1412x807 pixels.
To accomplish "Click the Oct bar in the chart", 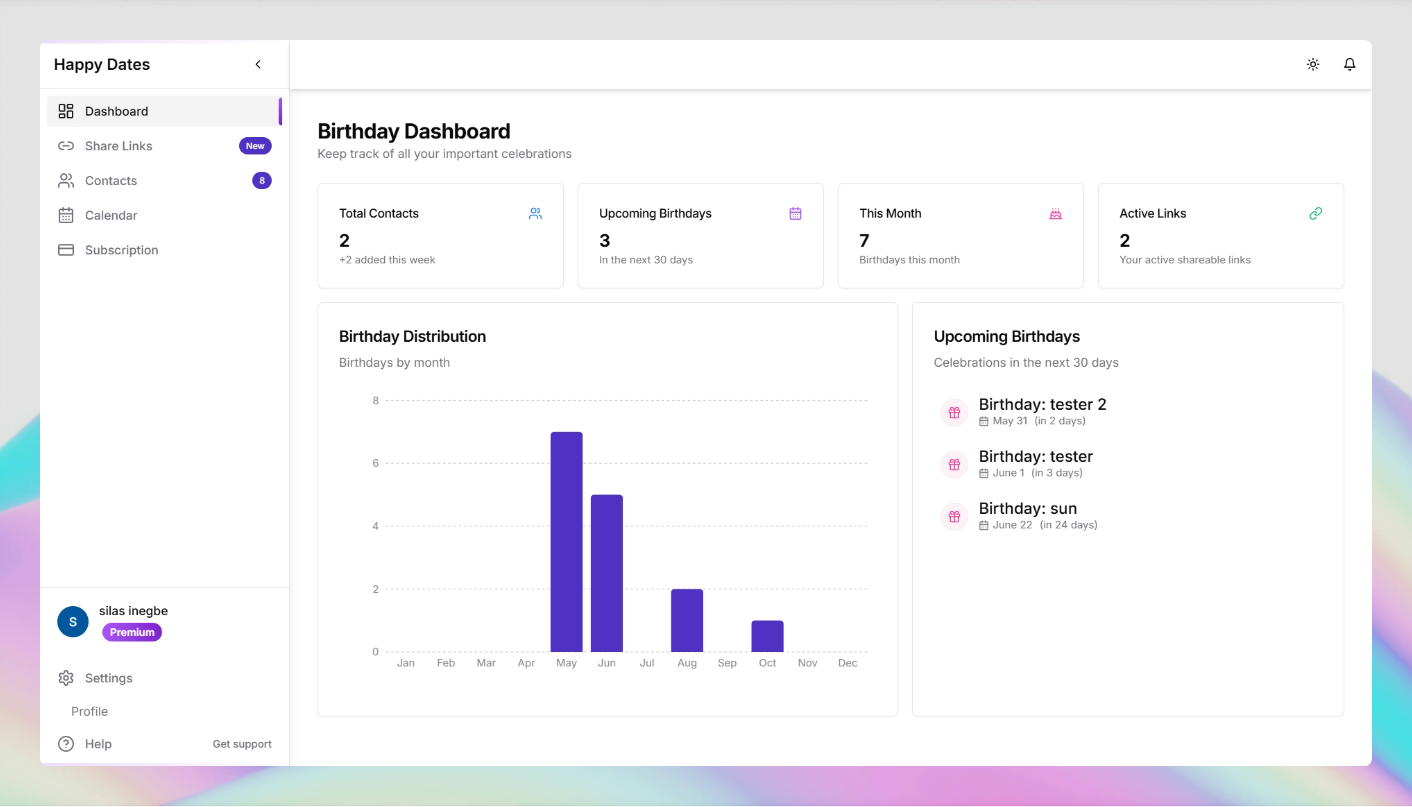I will point(767,636).
